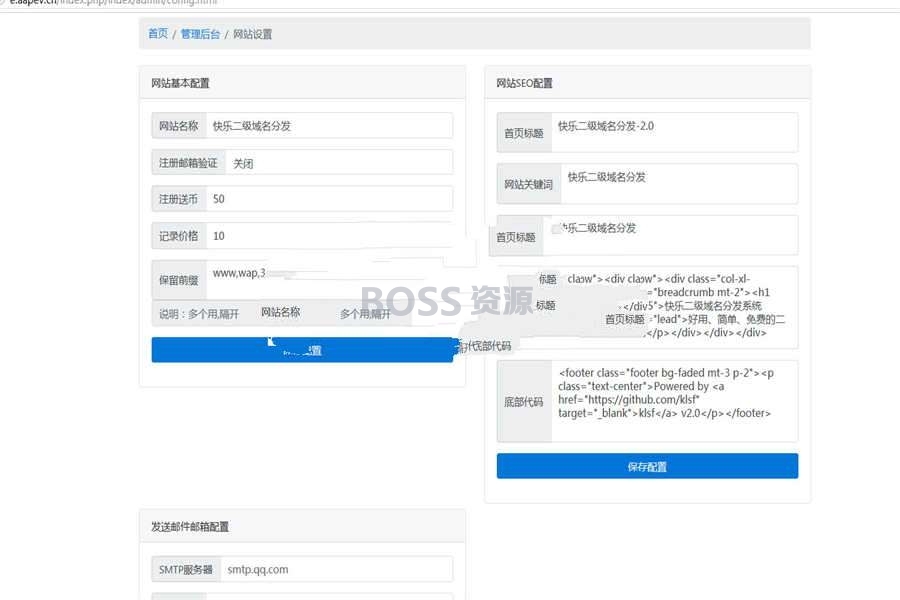Focus the 记录价格 field with value 10
Image resolution: width=900 pixels, height=600 pixels.
[329, 236]
